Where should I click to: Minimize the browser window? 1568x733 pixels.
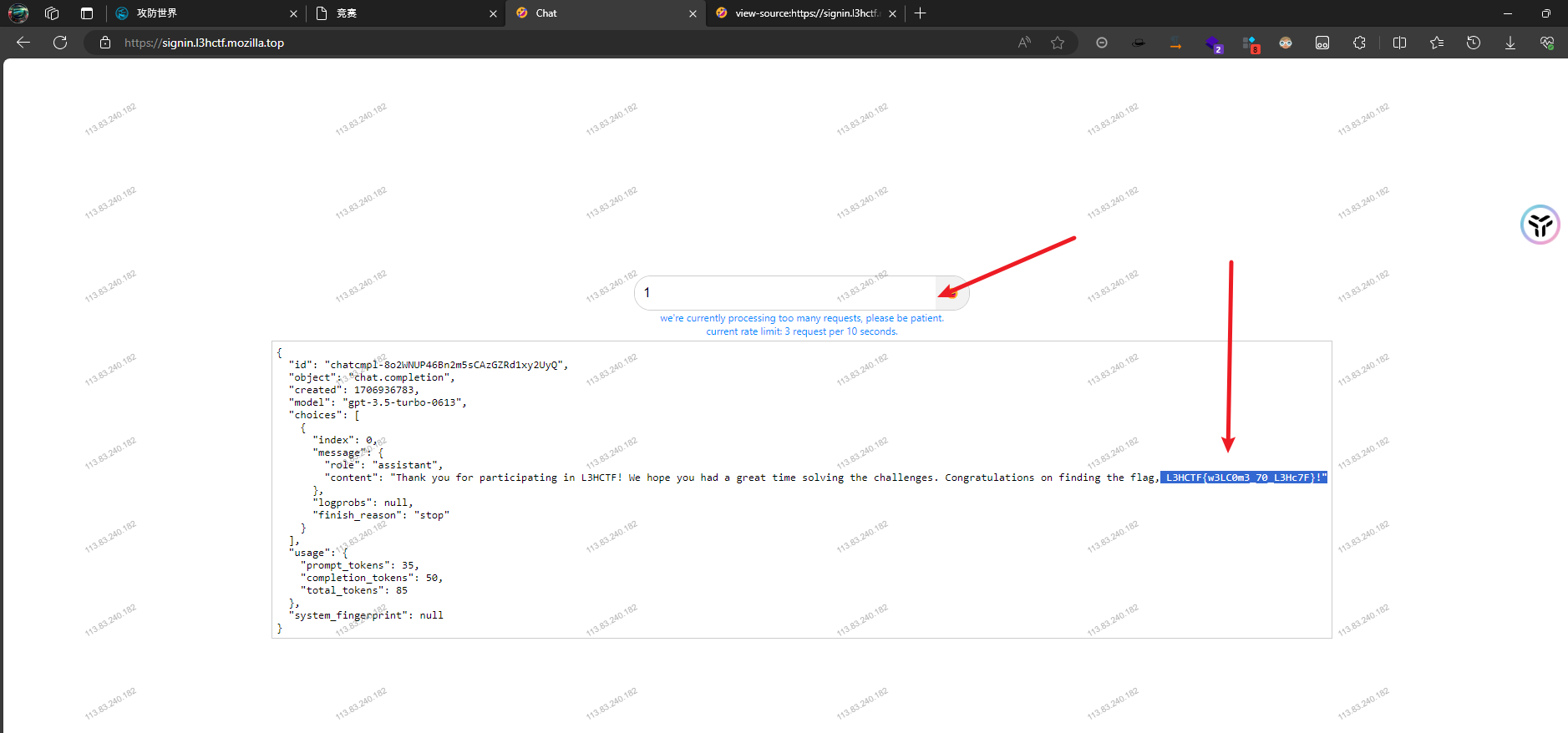(x=1508, y=13)
